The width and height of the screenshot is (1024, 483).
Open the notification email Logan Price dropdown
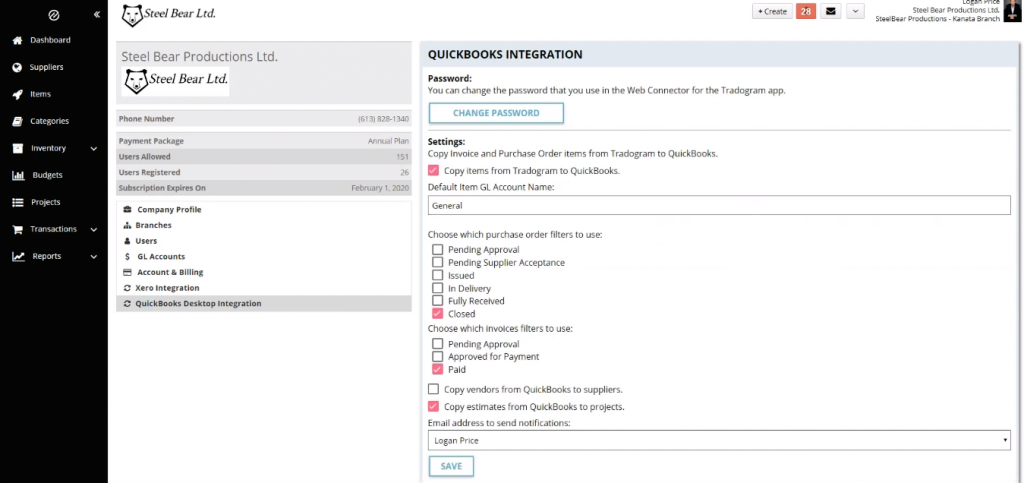[719, 441]
